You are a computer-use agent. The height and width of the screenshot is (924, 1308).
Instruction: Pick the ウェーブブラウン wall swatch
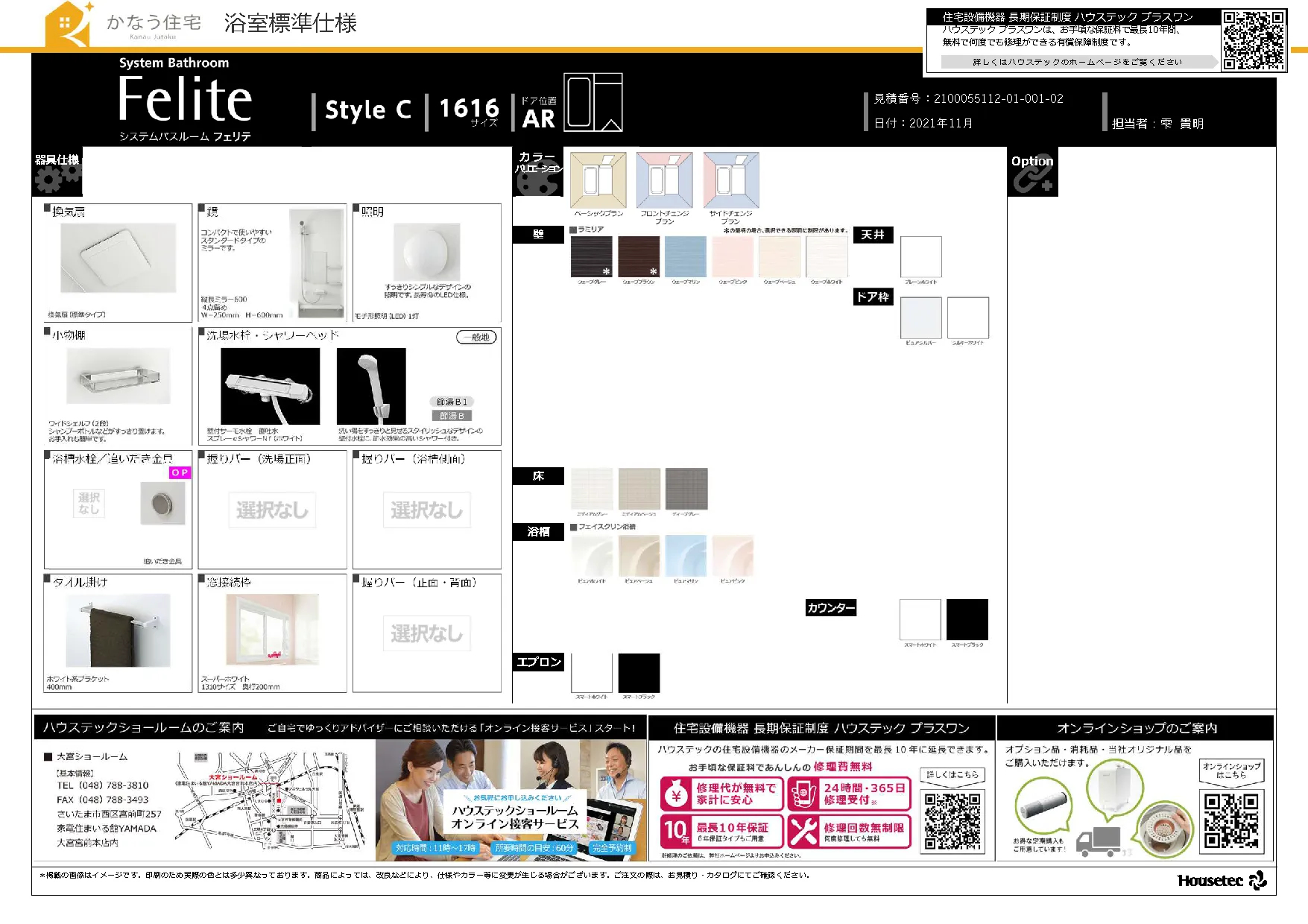point(639,257)
